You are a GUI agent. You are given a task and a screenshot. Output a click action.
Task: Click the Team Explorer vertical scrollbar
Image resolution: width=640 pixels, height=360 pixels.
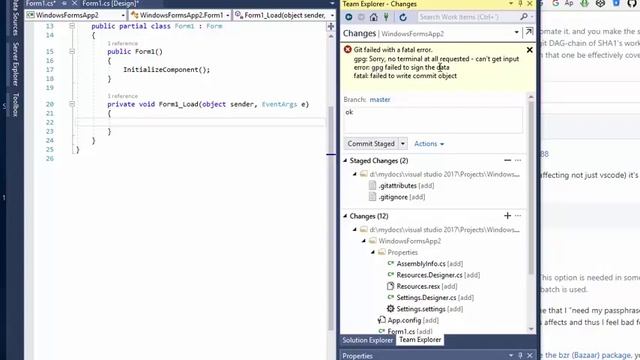(x=531, y=188)
